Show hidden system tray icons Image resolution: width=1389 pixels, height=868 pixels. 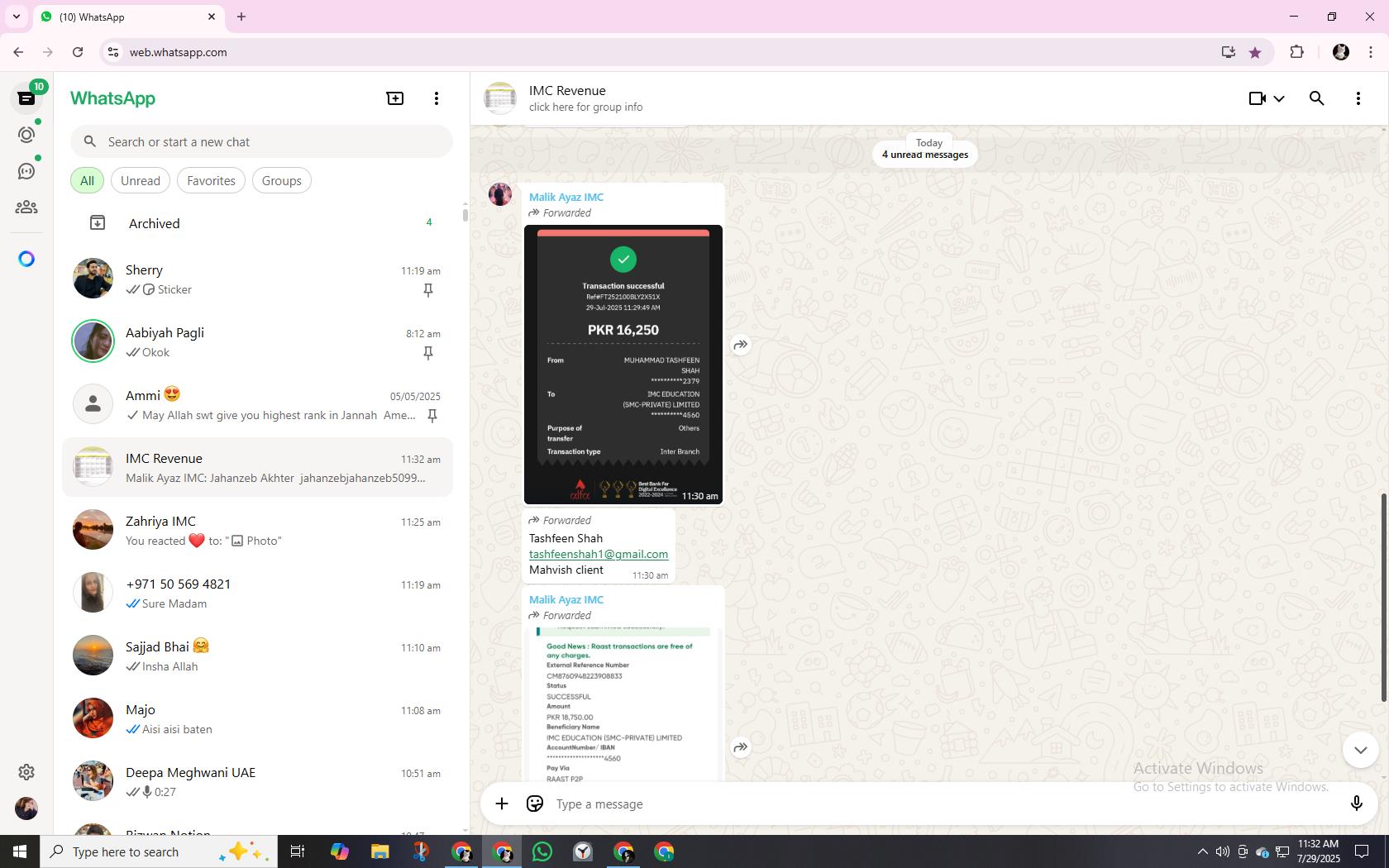click(1203, 851)
